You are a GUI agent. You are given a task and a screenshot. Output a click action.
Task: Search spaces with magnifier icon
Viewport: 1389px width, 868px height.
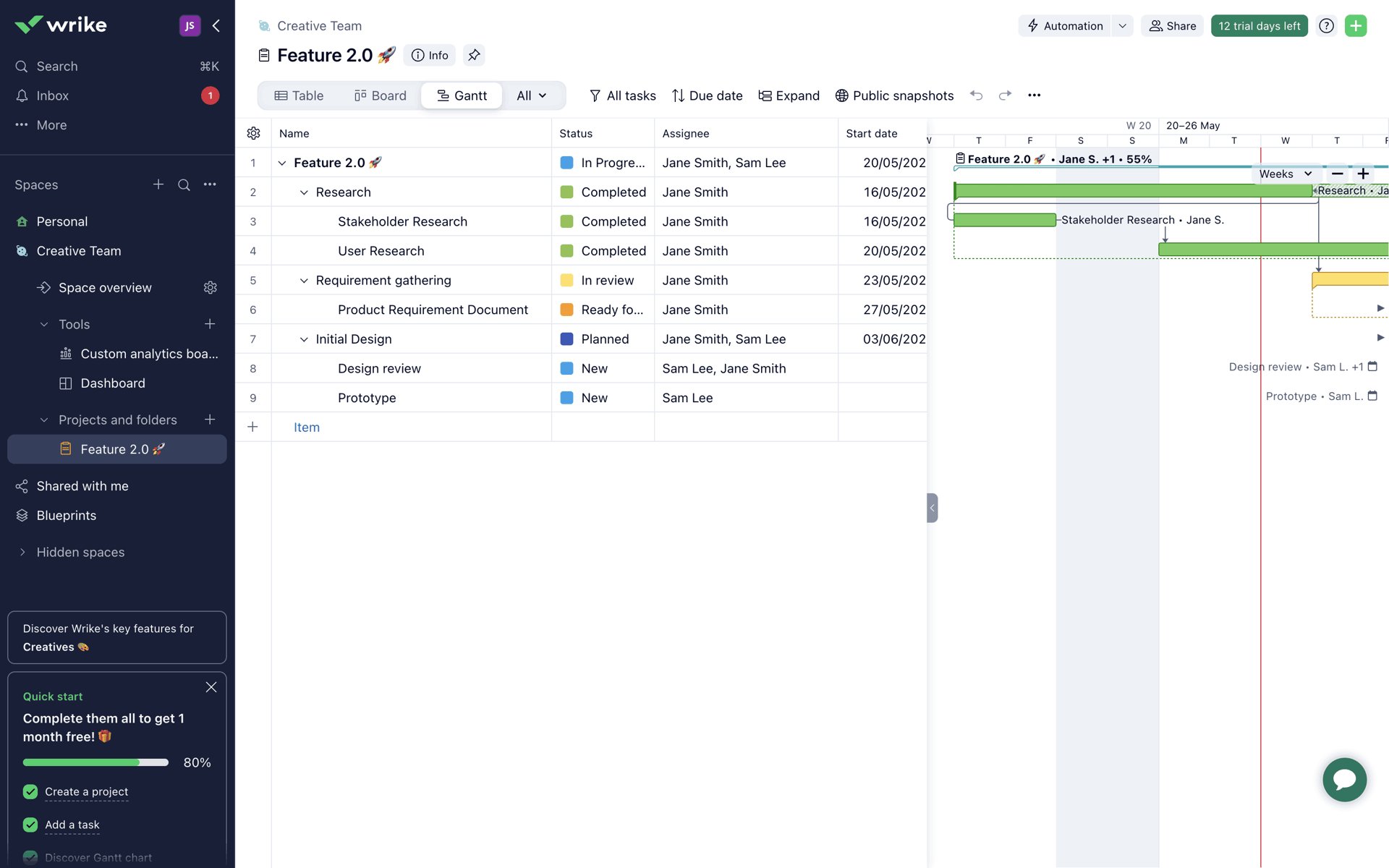pyautogui.click(x=184, y=184)
